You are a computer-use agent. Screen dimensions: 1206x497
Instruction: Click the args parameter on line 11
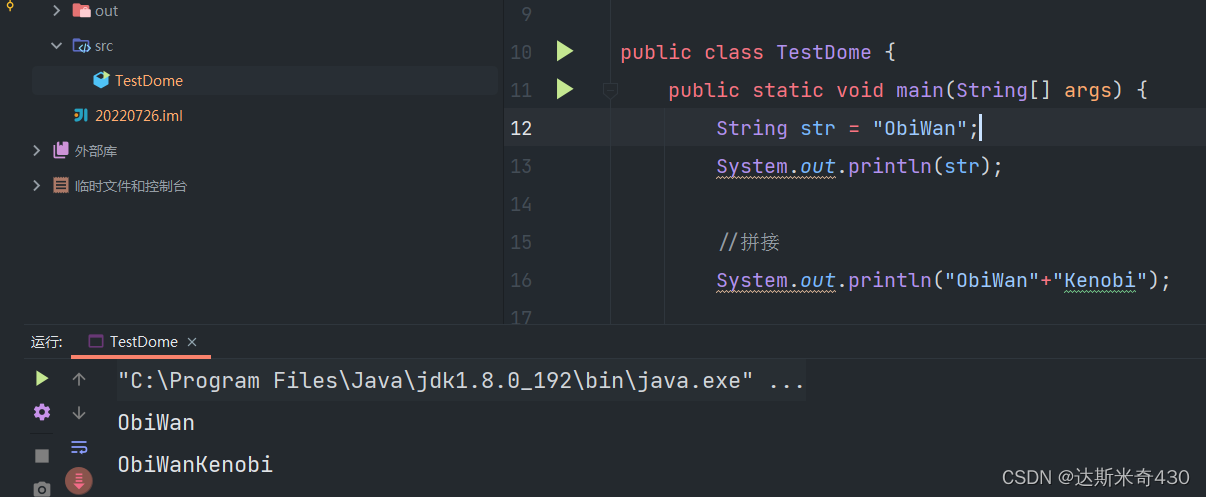[x=1088, y=90]
